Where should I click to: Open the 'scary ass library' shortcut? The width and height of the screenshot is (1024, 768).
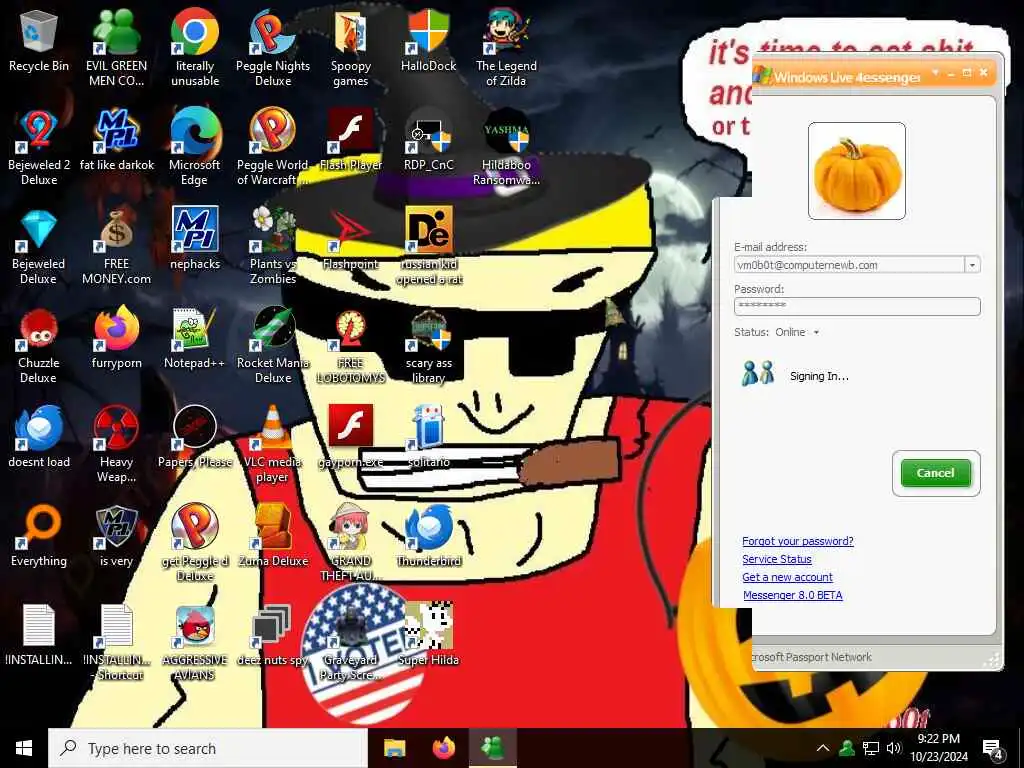coord(428,346)
